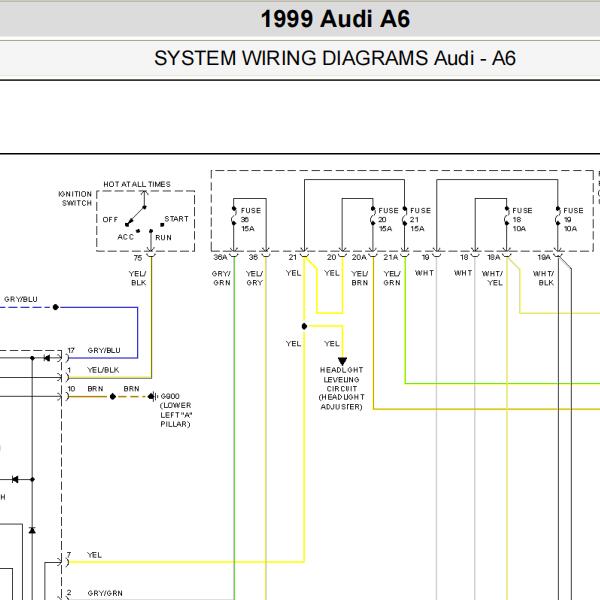This screenshot has height=600, width=600.
Task: Click the ignition switch "OFF" position label
Action: [110, 220]
